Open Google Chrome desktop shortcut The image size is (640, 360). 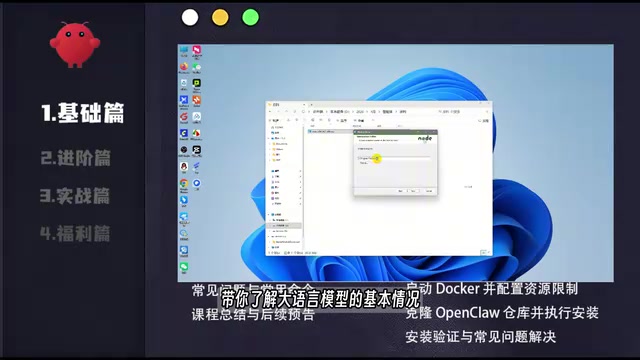tap(184, 184)
